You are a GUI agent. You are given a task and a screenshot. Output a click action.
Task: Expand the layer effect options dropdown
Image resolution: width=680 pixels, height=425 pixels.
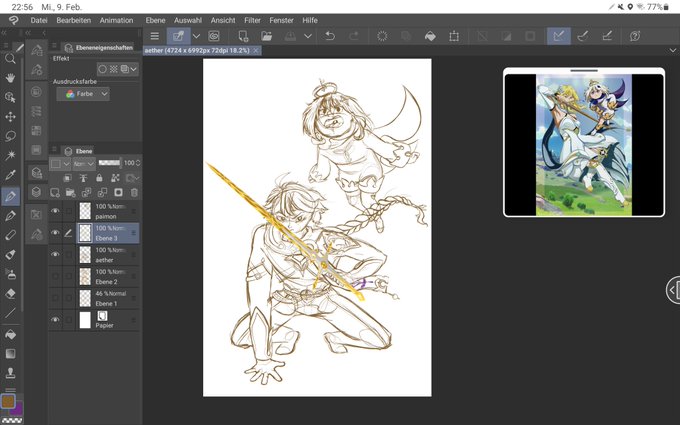tap(134, 69)
